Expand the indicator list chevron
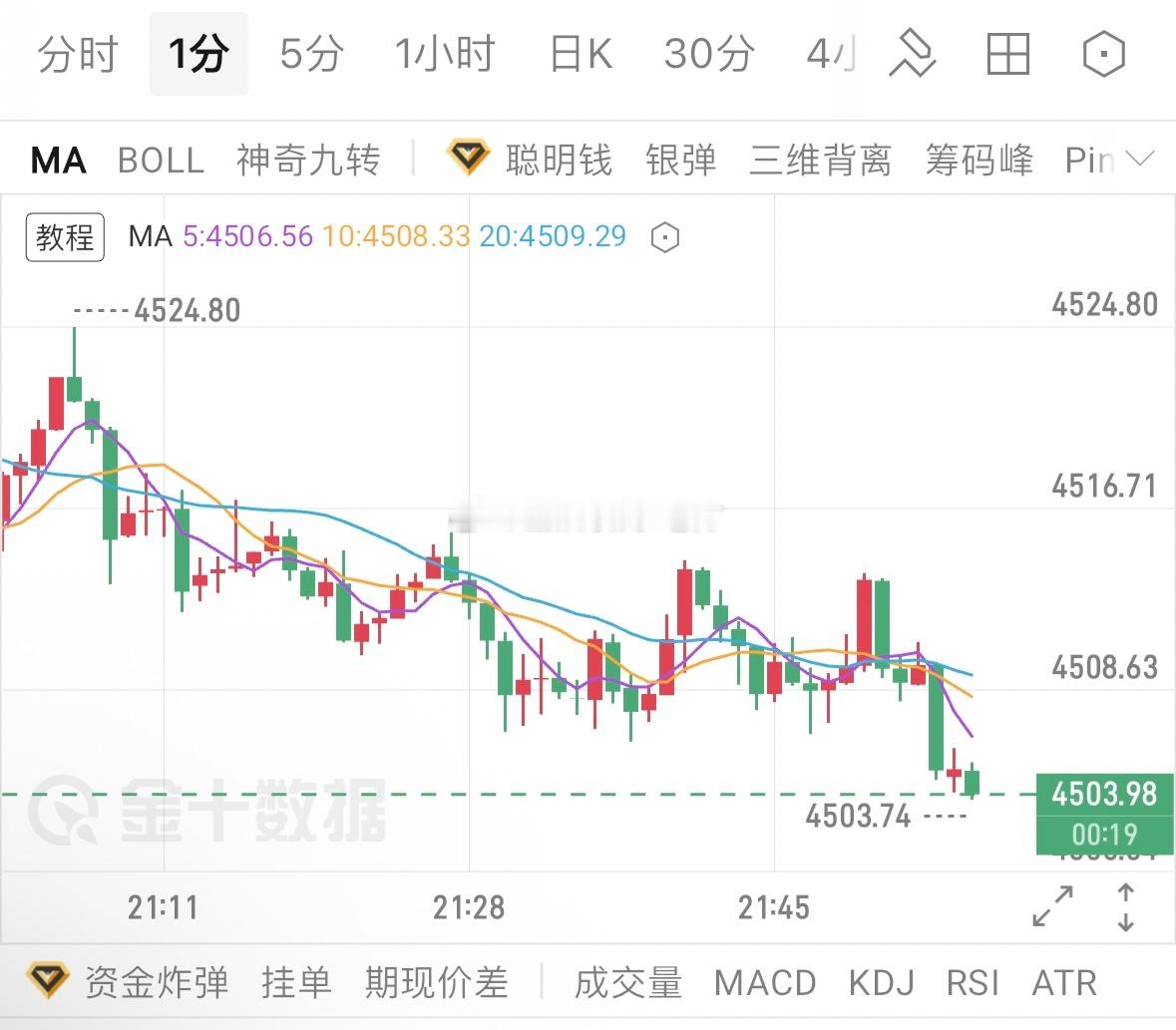 coord(1139,159)
